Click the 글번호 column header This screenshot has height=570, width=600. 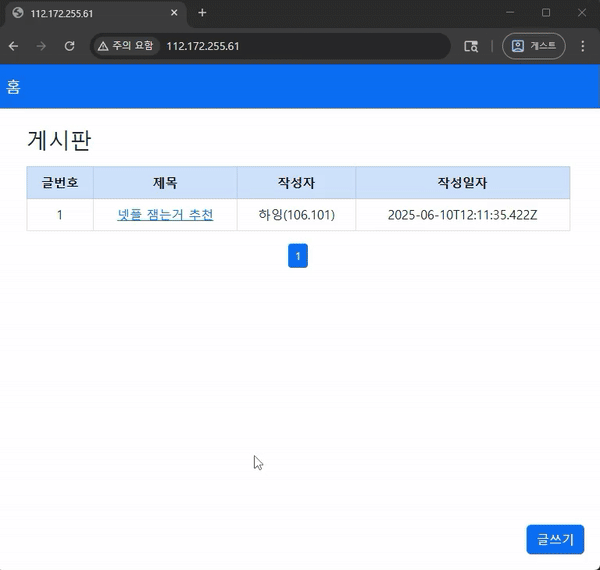tap(60, 182)
